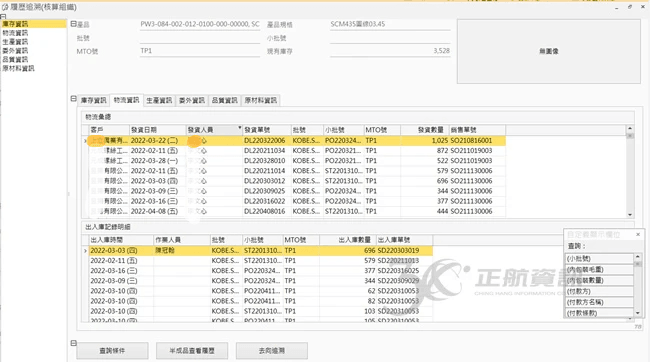
Task: Select stock record SD220211013
Action: (261, 261)
